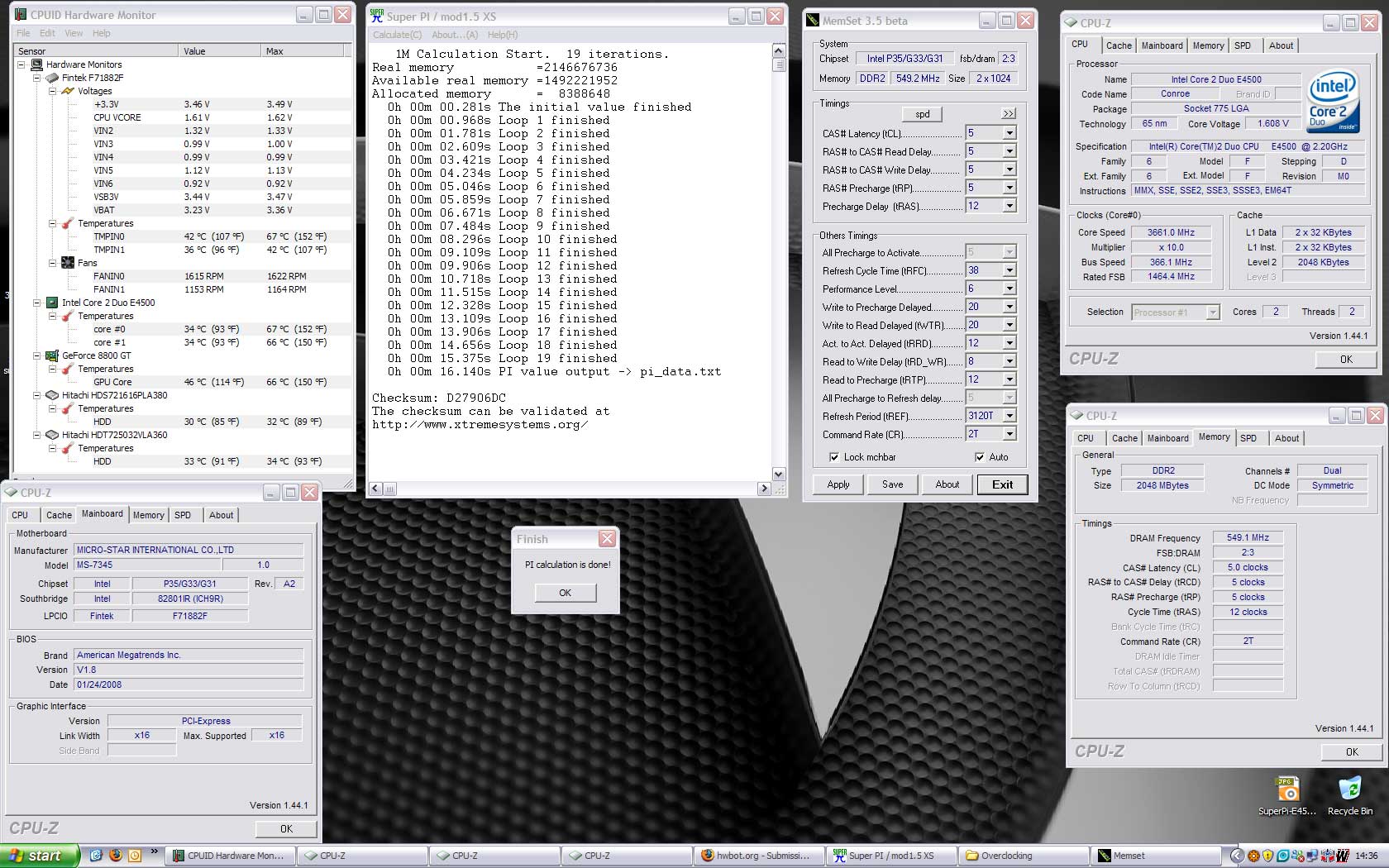Screen dimensions: 1389x868
Task: Toggle the Lock mchbar checkbox
Action: [x=834, y=457]
